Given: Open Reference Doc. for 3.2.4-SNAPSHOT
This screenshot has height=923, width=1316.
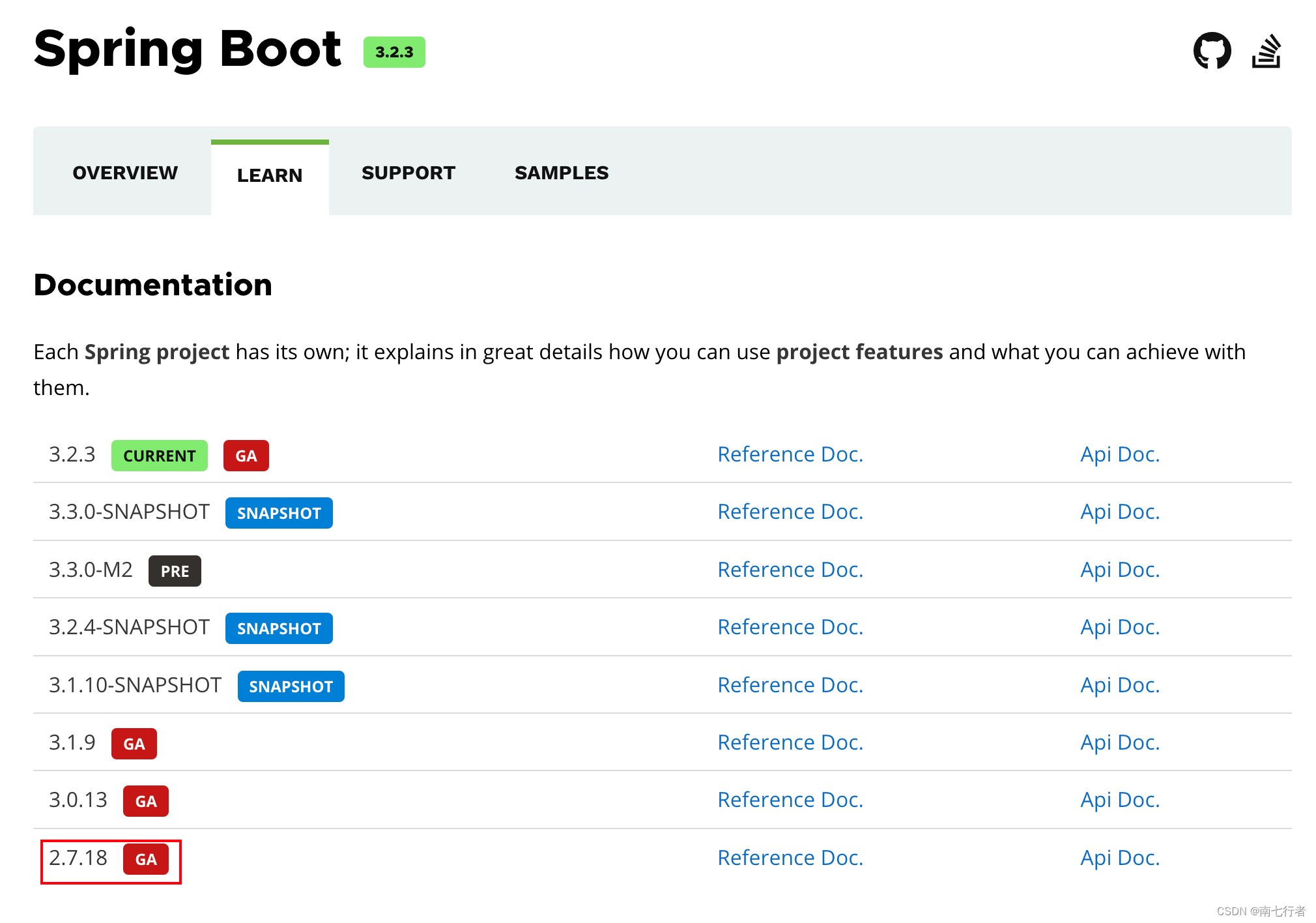Looking at the screenshot, I should 790,627.
